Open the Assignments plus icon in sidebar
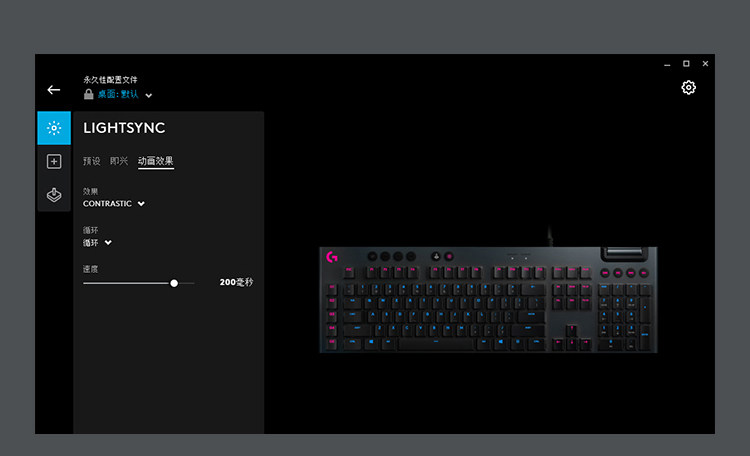 point(54,161)
